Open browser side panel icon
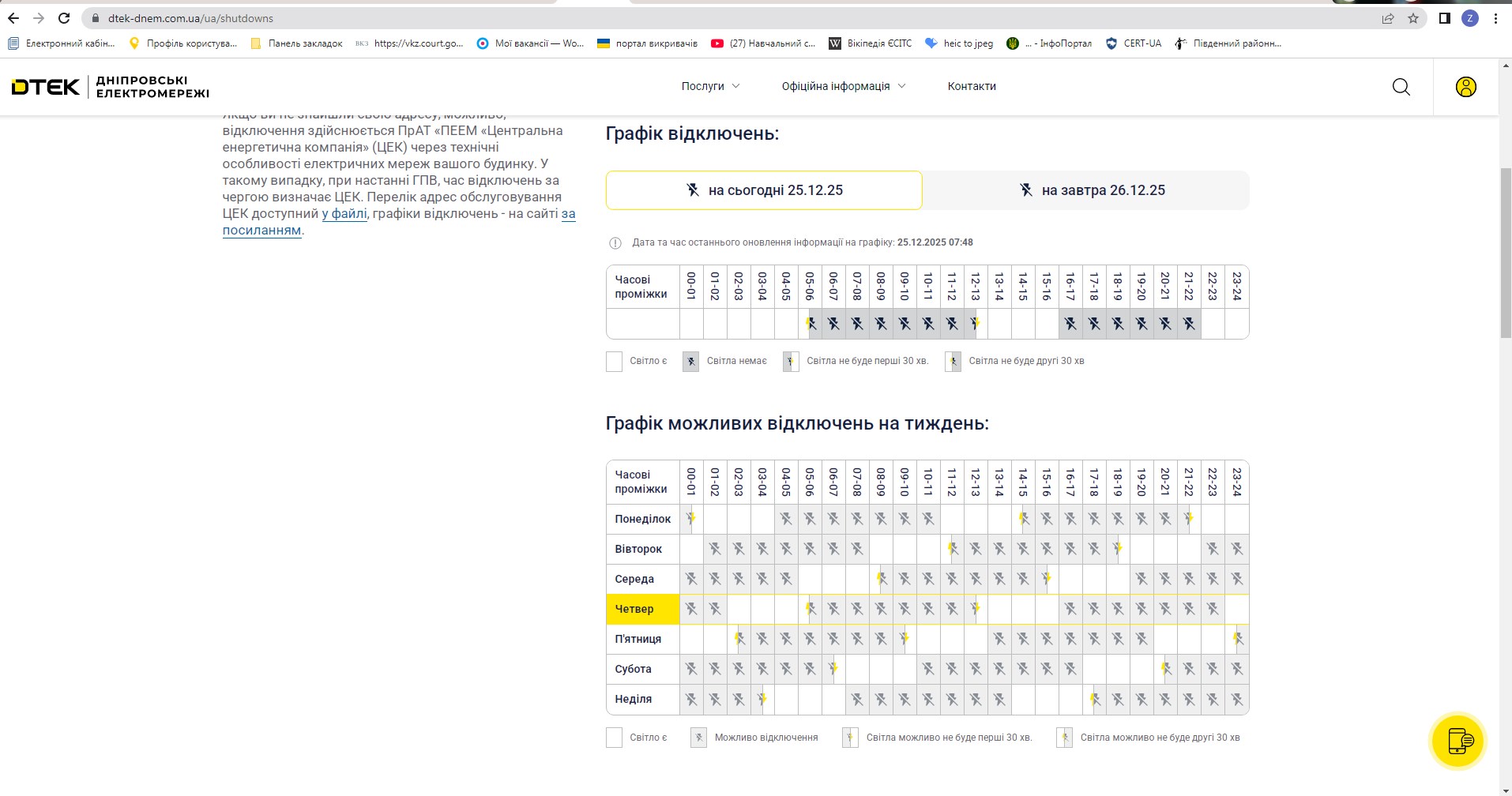Viewport: 1512px width, 796px height. [1444, 18]
